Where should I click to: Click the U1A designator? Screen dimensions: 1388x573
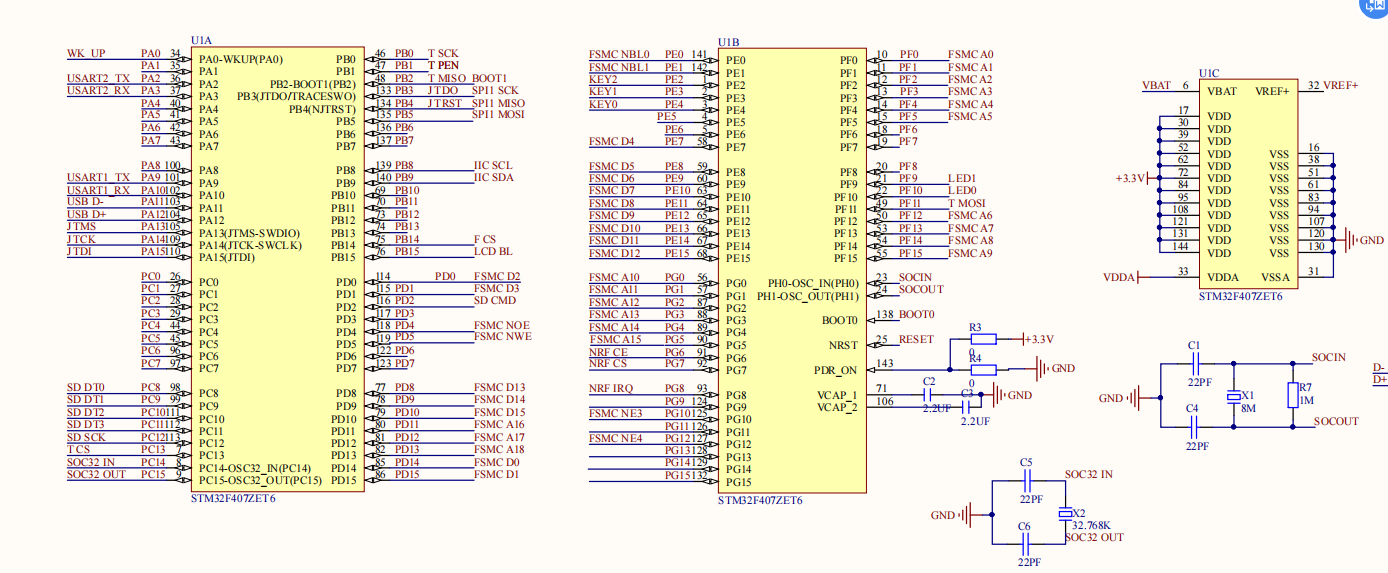[201, 40]
